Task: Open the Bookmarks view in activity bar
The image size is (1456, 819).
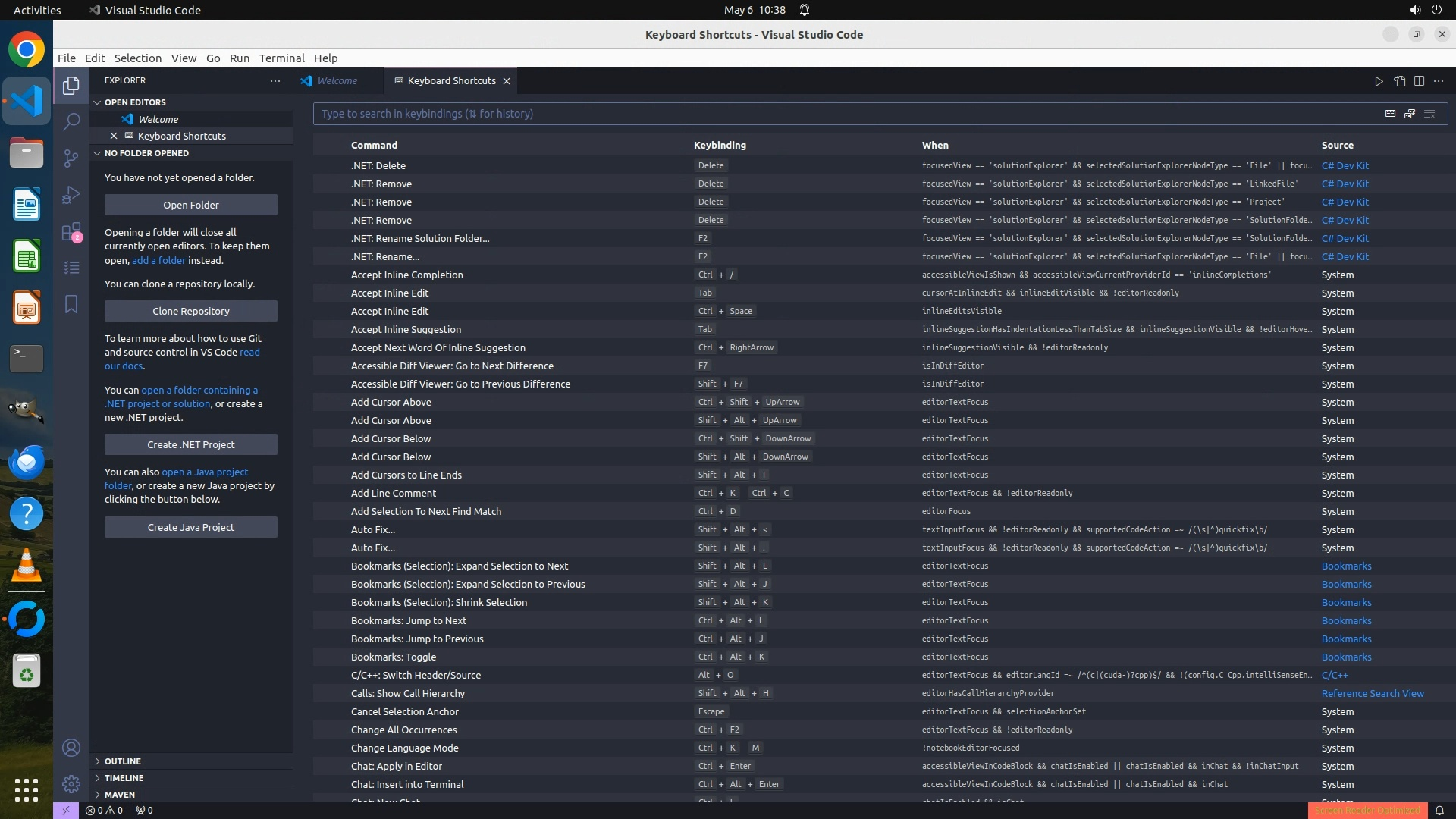Action: pos(71,304)
